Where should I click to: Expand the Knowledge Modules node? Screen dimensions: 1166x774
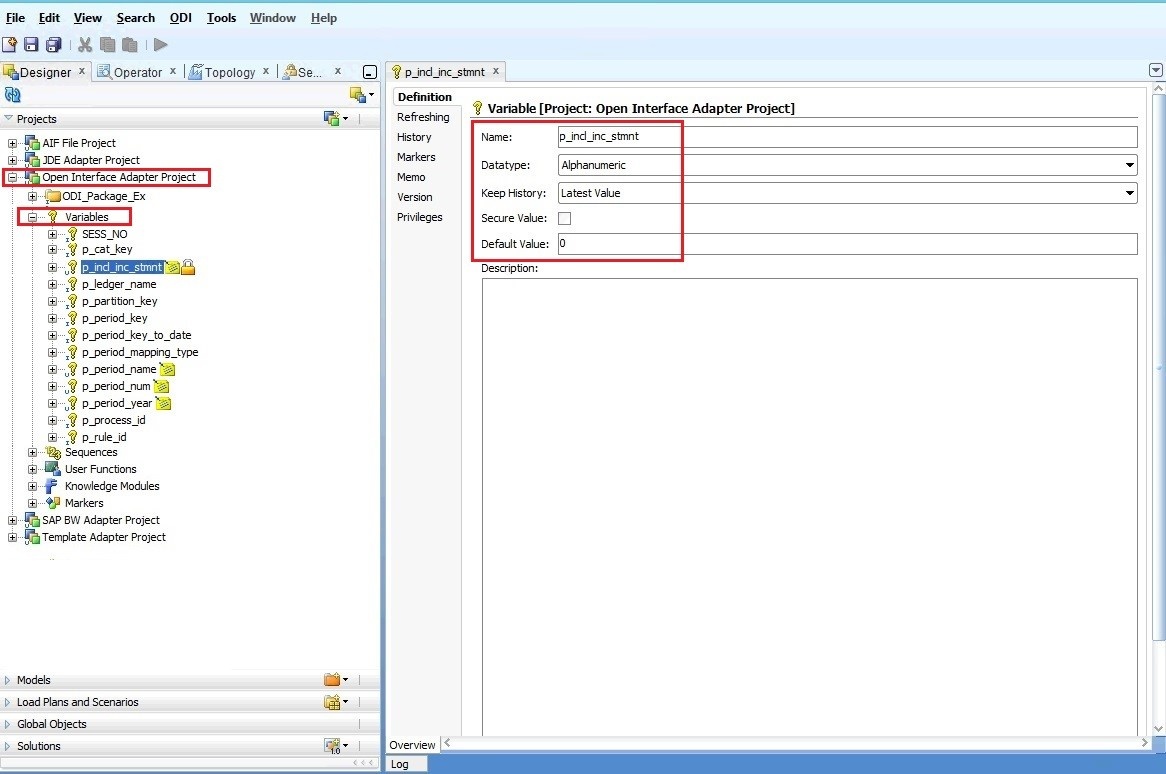31,486
